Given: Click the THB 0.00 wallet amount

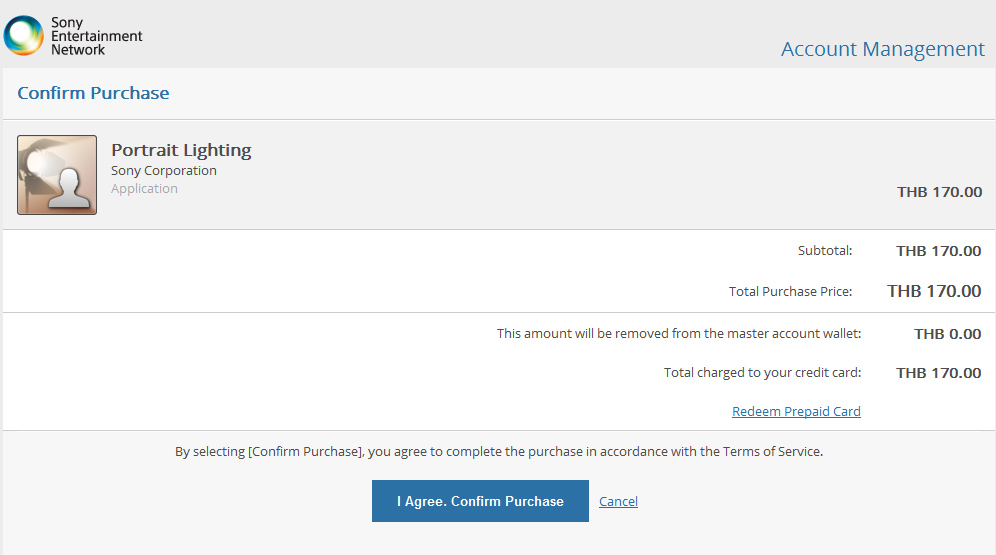Looking at the screenshot, I should click(947, 334).
